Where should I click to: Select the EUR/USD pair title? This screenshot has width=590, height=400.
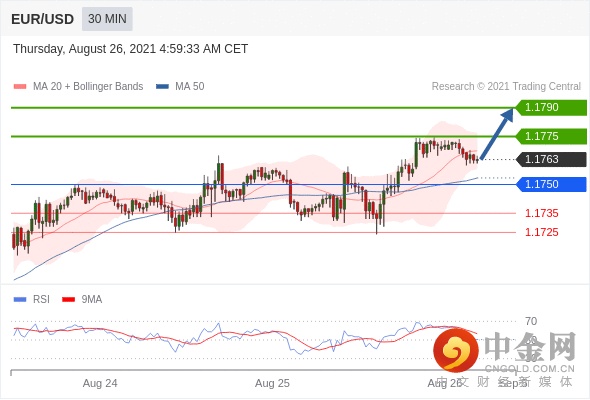(43, 19)
